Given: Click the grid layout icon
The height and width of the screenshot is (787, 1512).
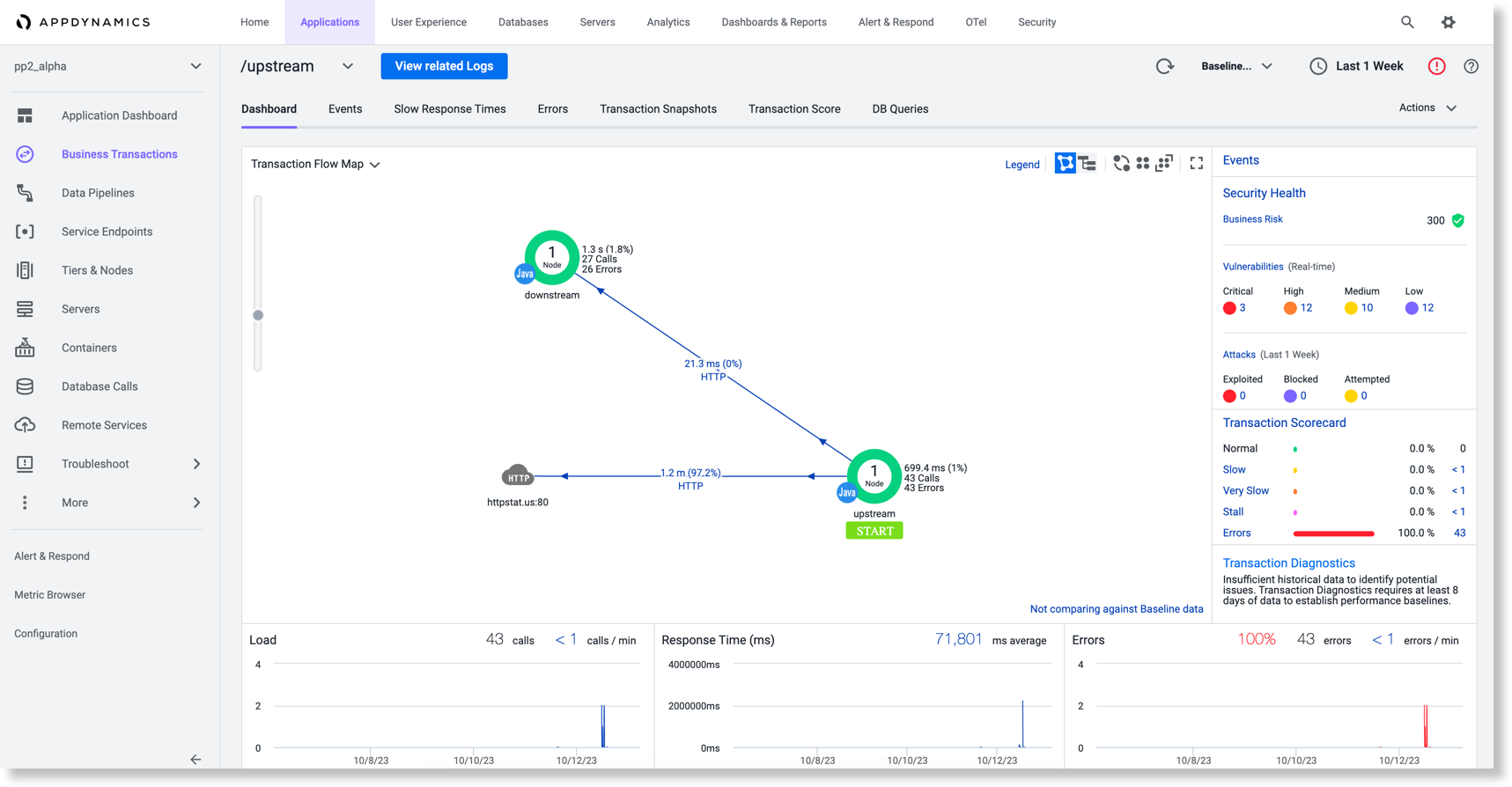Looking at the screenshot, I should tap(1142, 164).
